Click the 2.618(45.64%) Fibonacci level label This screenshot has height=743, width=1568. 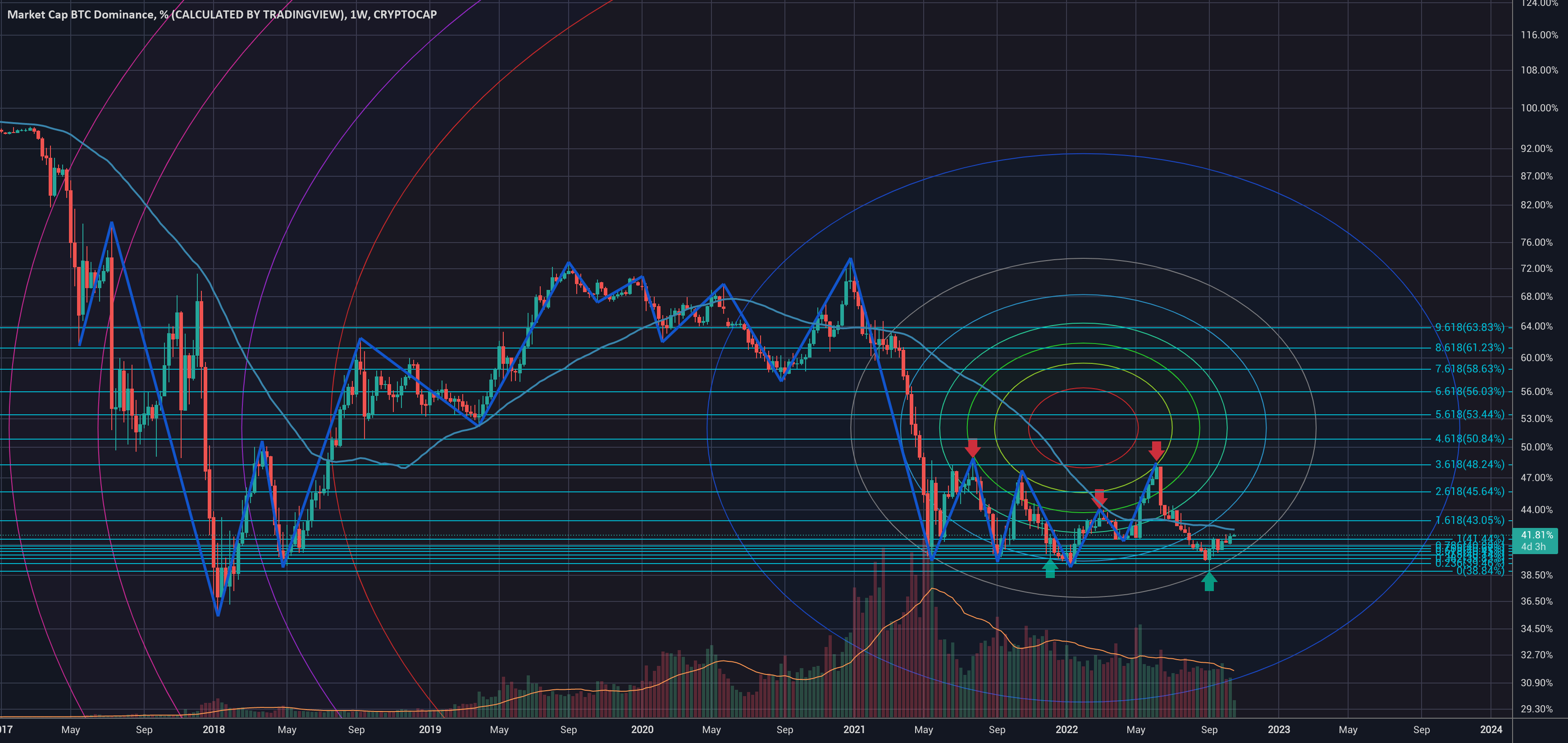click(1469, 491)
